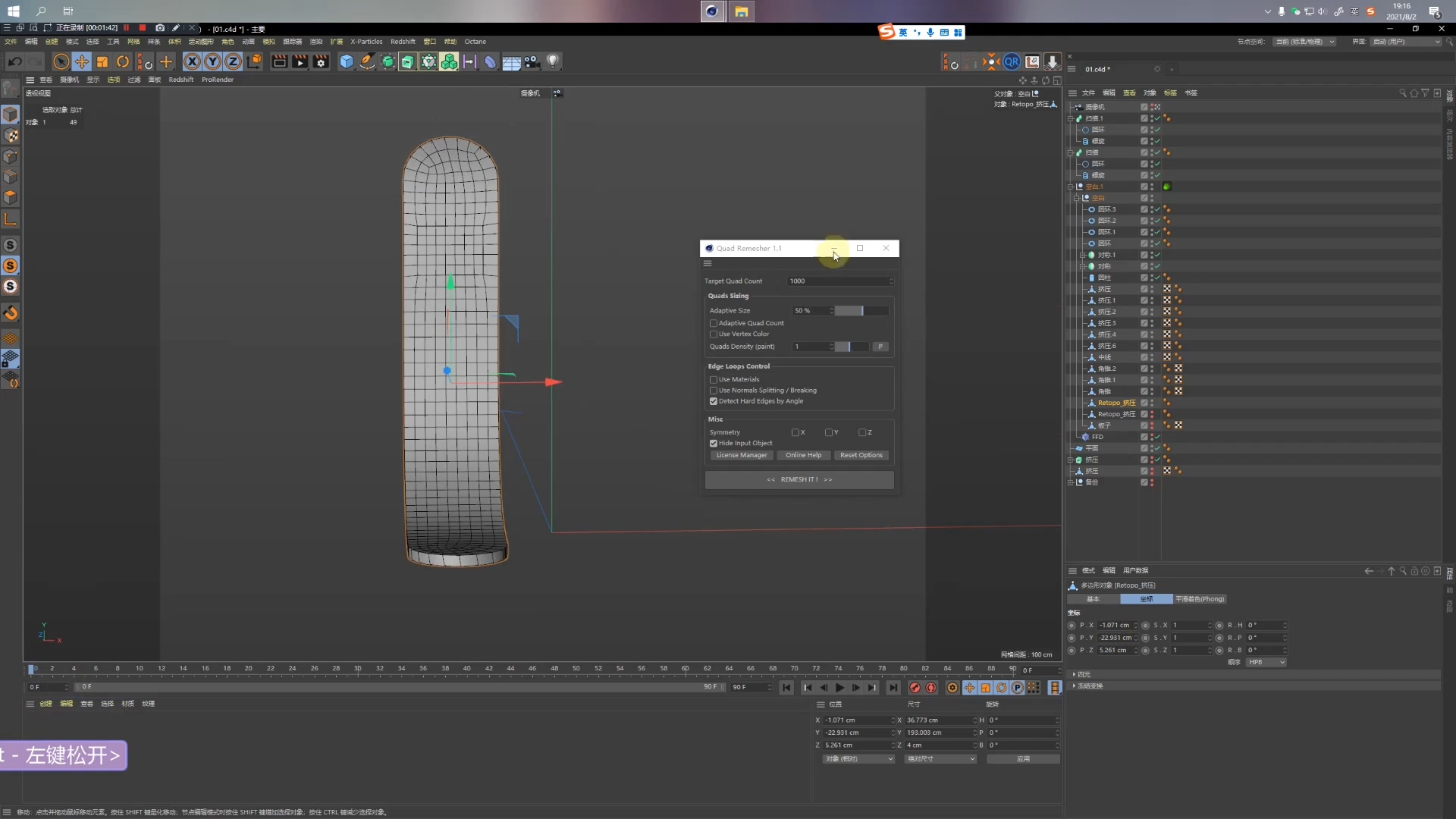Toggle Hide Input Object checkbox

pyautogui.click(x=714, y=444)
